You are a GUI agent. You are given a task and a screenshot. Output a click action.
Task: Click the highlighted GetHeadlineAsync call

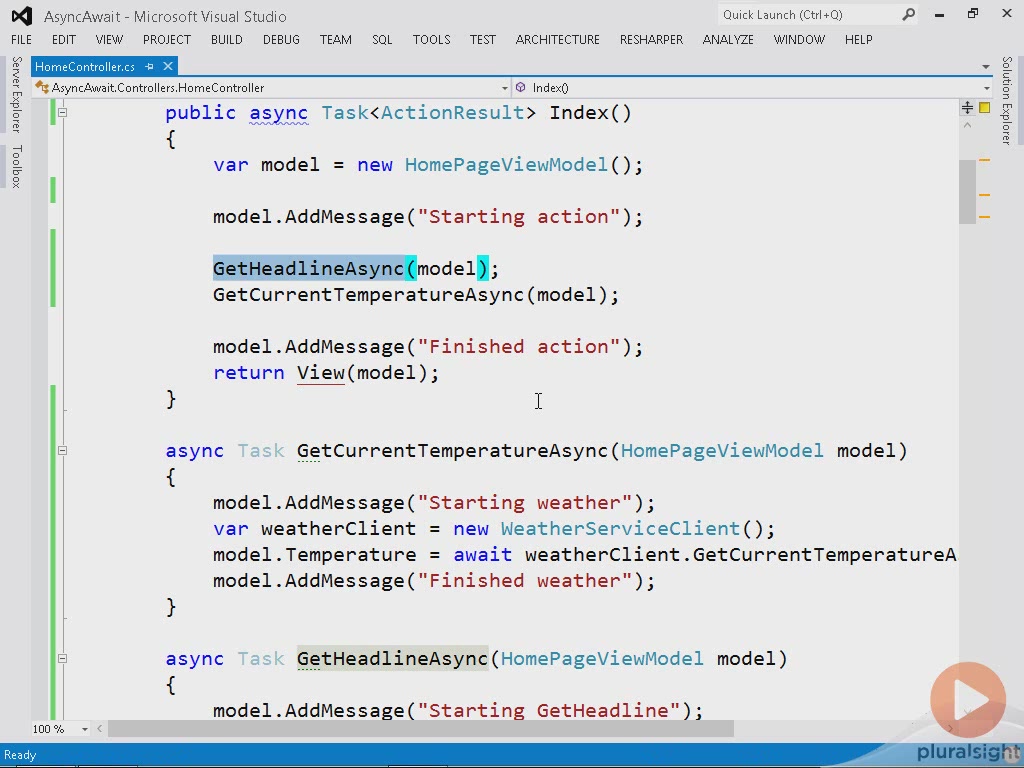click(x=308, y=268)
